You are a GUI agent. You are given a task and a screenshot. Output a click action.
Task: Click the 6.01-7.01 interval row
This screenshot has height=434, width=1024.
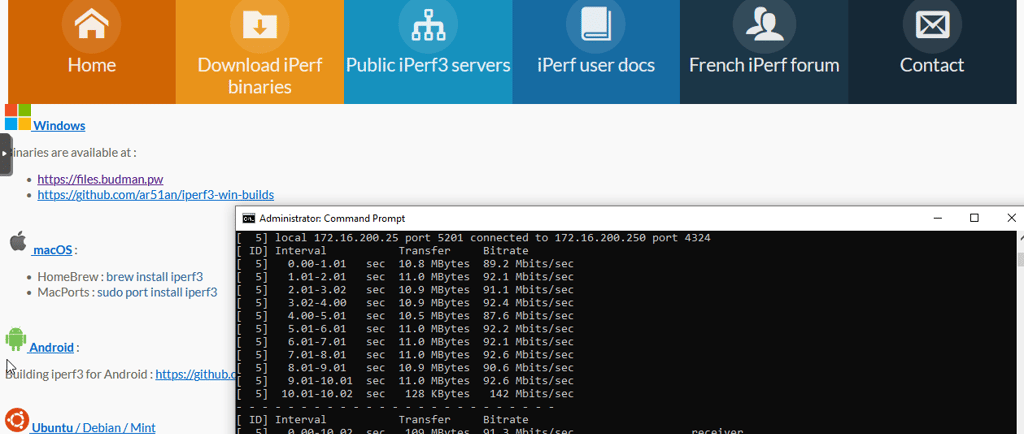[x=406, y=342]
